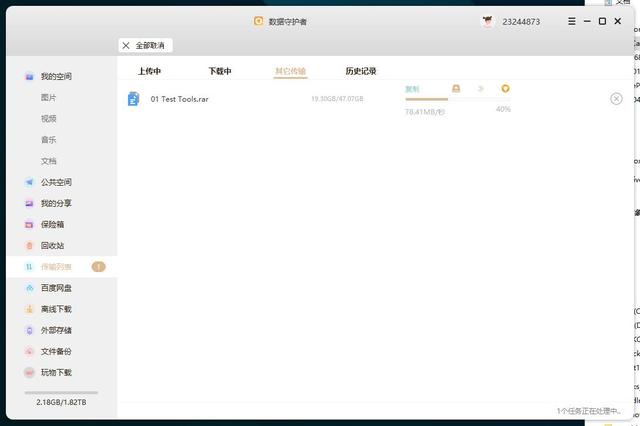Image resolution: width=640 pixels, height=426 pixels.
Task: Click the storage usage bar
Action: pos(61,393)
